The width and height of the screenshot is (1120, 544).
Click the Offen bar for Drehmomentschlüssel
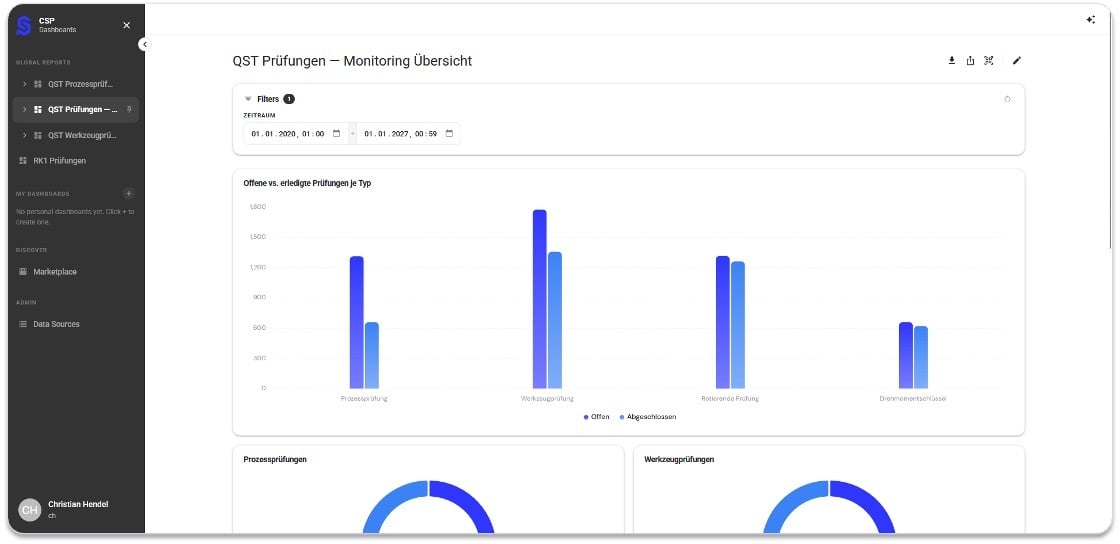tap(906, 356)
